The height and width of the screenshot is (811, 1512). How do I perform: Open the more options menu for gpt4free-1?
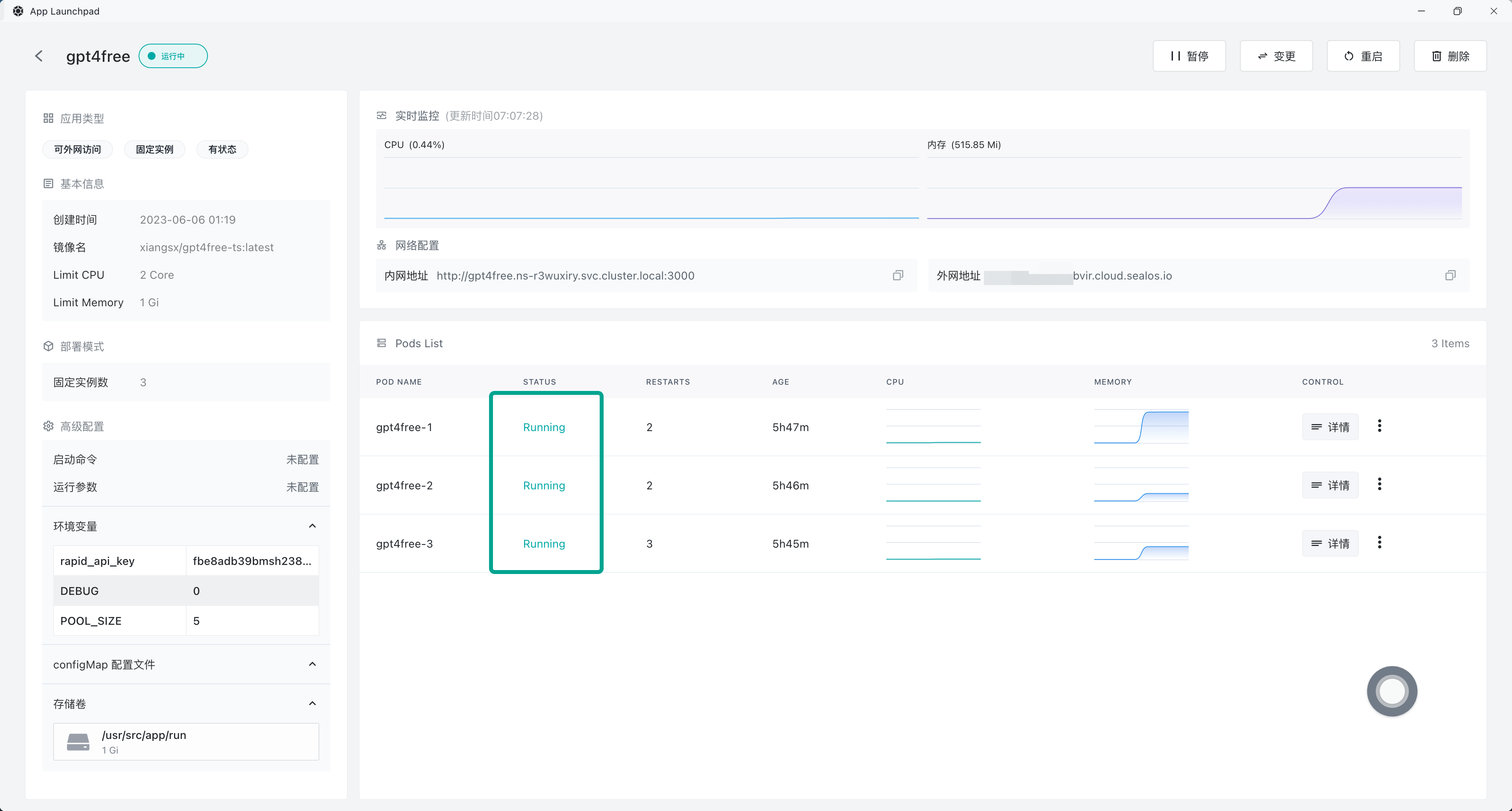(1379, 426)
